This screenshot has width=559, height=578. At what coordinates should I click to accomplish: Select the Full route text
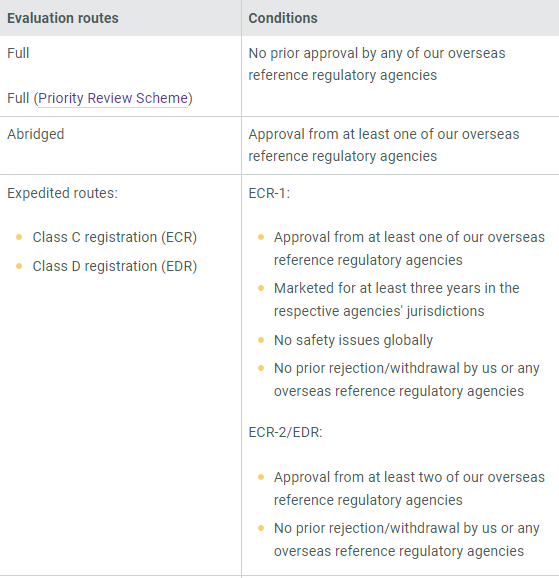[x=18, y=53]
